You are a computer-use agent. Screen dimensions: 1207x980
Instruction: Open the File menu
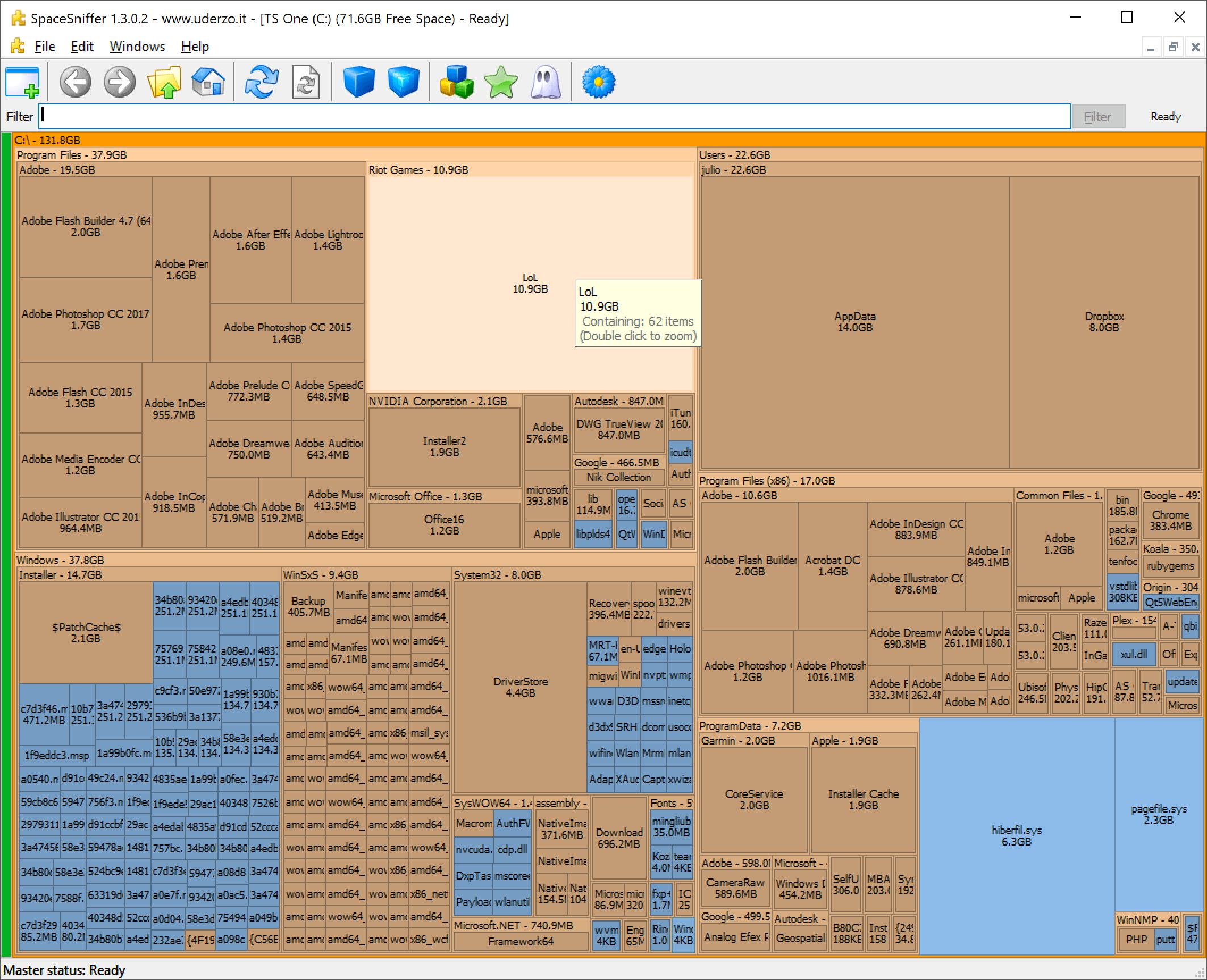point(45,47)
